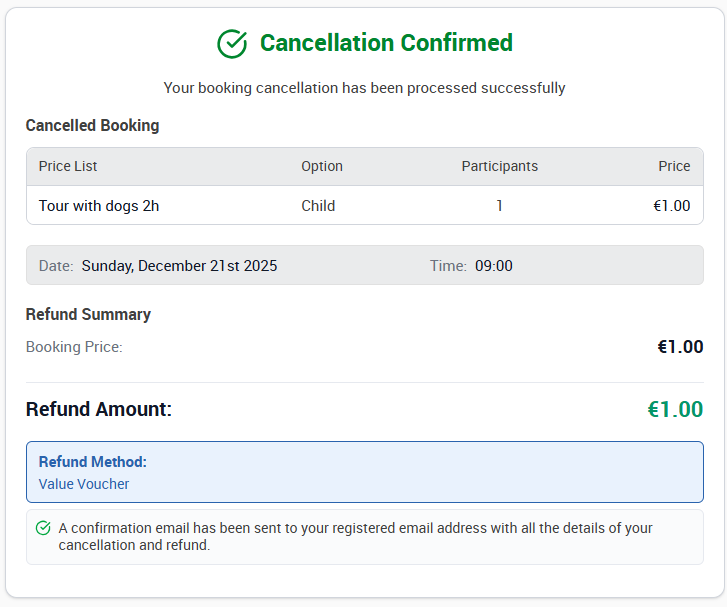
Task: Click the €1.00 price in booking row
Action: point(671,205)
